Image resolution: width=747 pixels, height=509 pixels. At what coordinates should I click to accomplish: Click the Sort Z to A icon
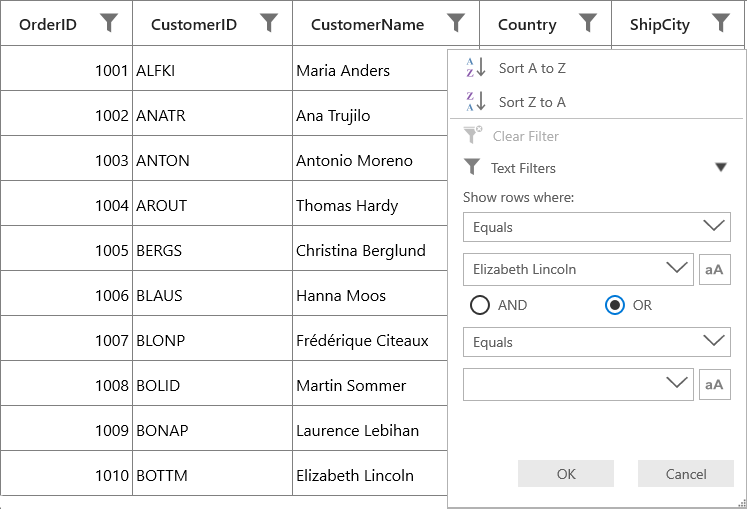[x=475, y=102]
